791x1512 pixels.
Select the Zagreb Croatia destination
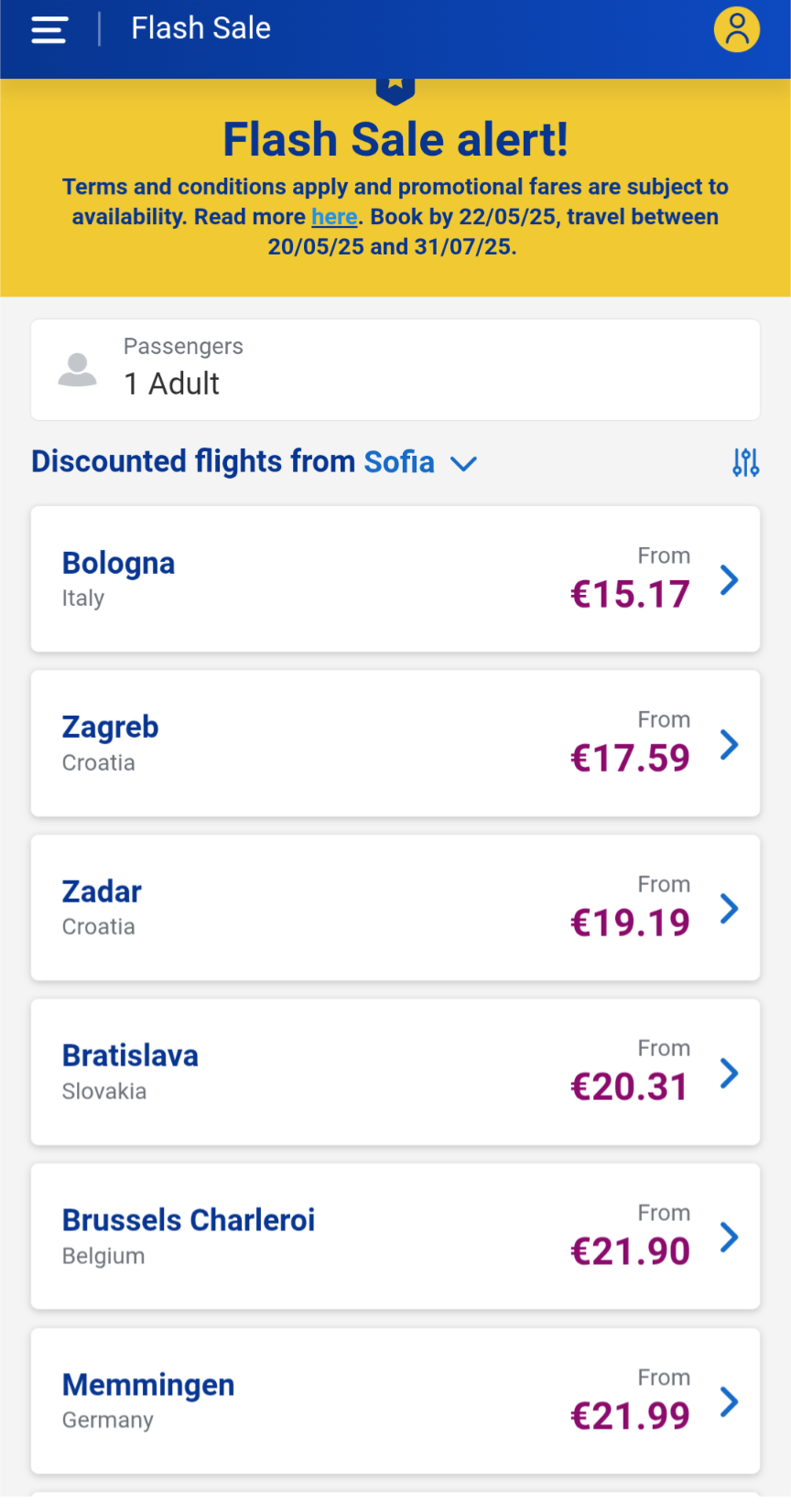point(111,742)
